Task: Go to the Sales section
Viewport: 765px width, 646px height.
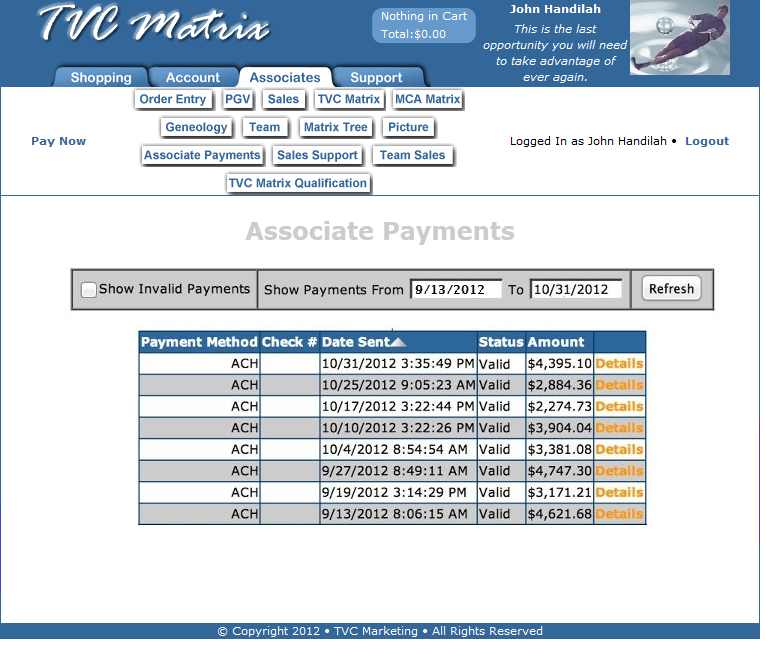Action: click(283, 99)
